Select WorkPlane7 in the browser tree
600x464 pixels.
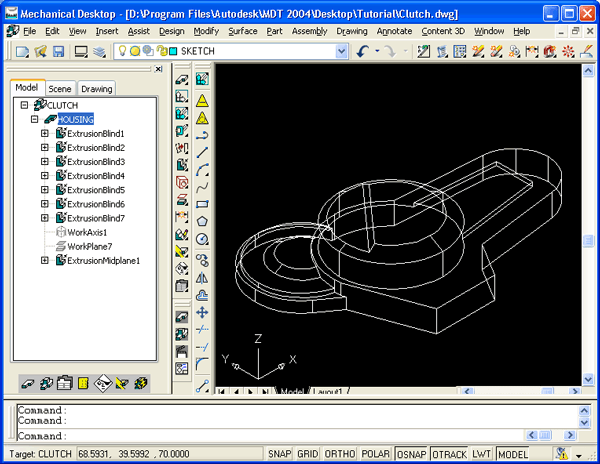[88, 246]
